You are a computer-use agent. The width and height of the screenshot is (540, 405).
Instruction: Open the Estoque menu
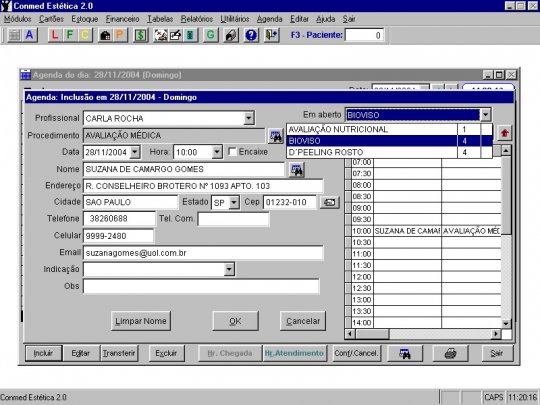(x=85, y=19)
